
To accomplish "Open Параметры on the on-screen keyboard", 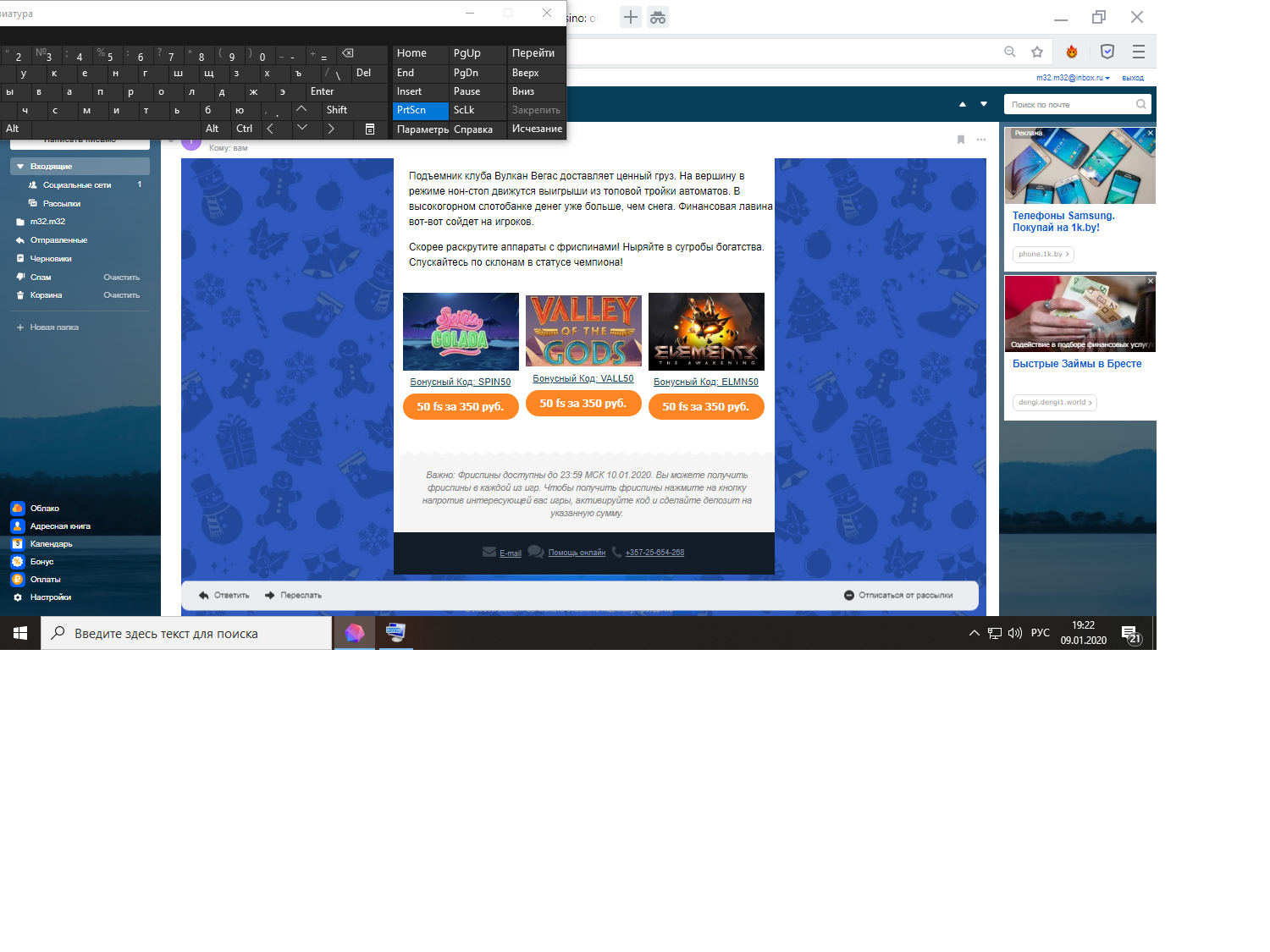I will [421, 129].
